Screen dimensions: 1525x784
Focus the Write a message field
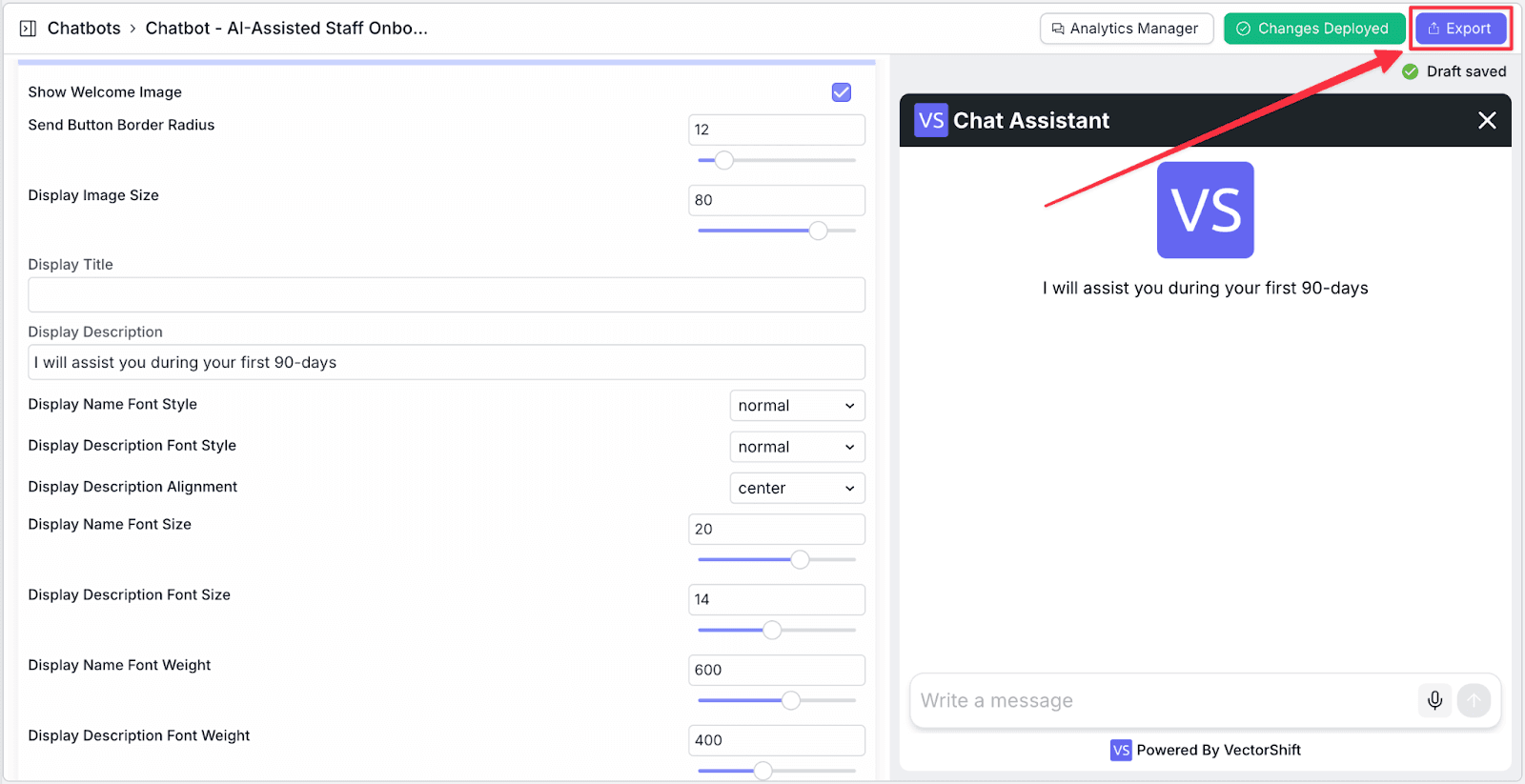(x=1163, y=701)
